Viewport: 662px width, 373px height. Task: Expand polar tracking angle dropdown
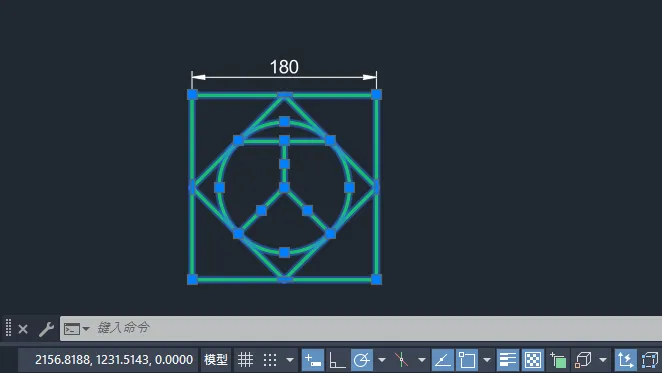coord(382,360)
